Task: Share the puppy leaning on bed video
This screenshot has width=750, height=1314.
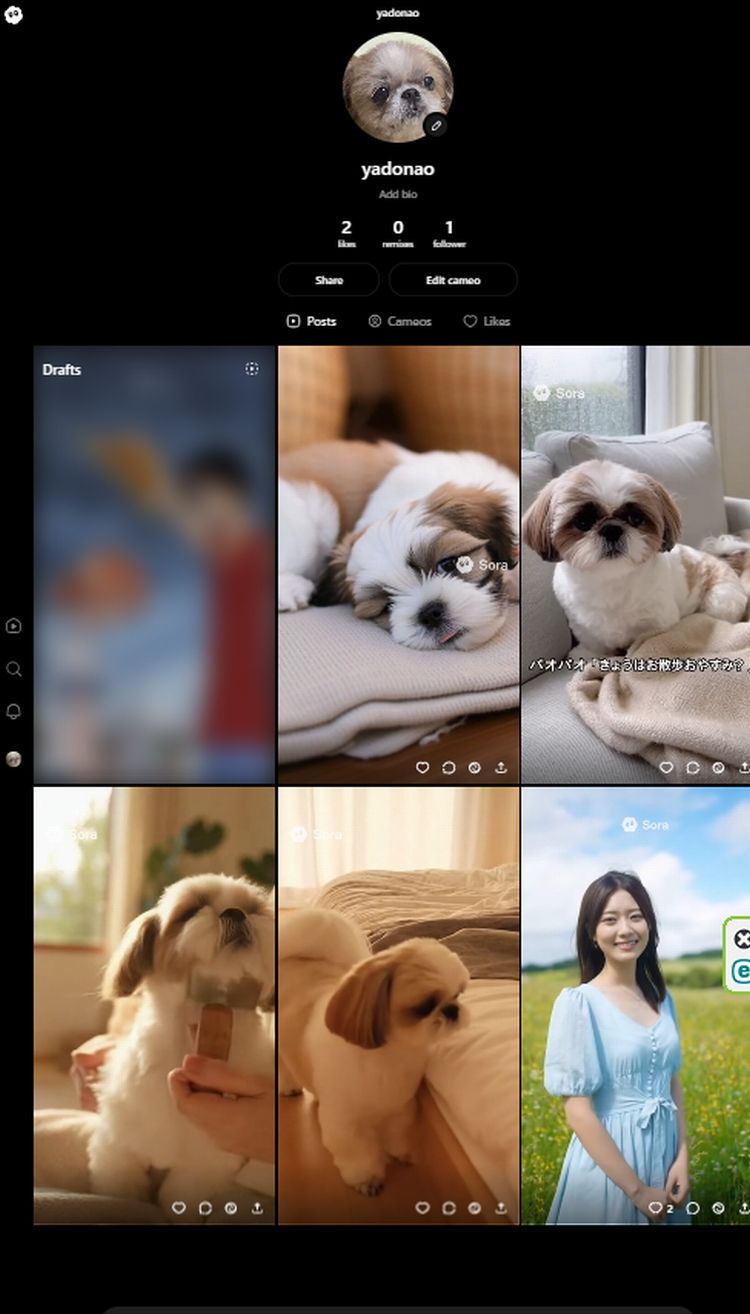Action: click(501, 1208)
